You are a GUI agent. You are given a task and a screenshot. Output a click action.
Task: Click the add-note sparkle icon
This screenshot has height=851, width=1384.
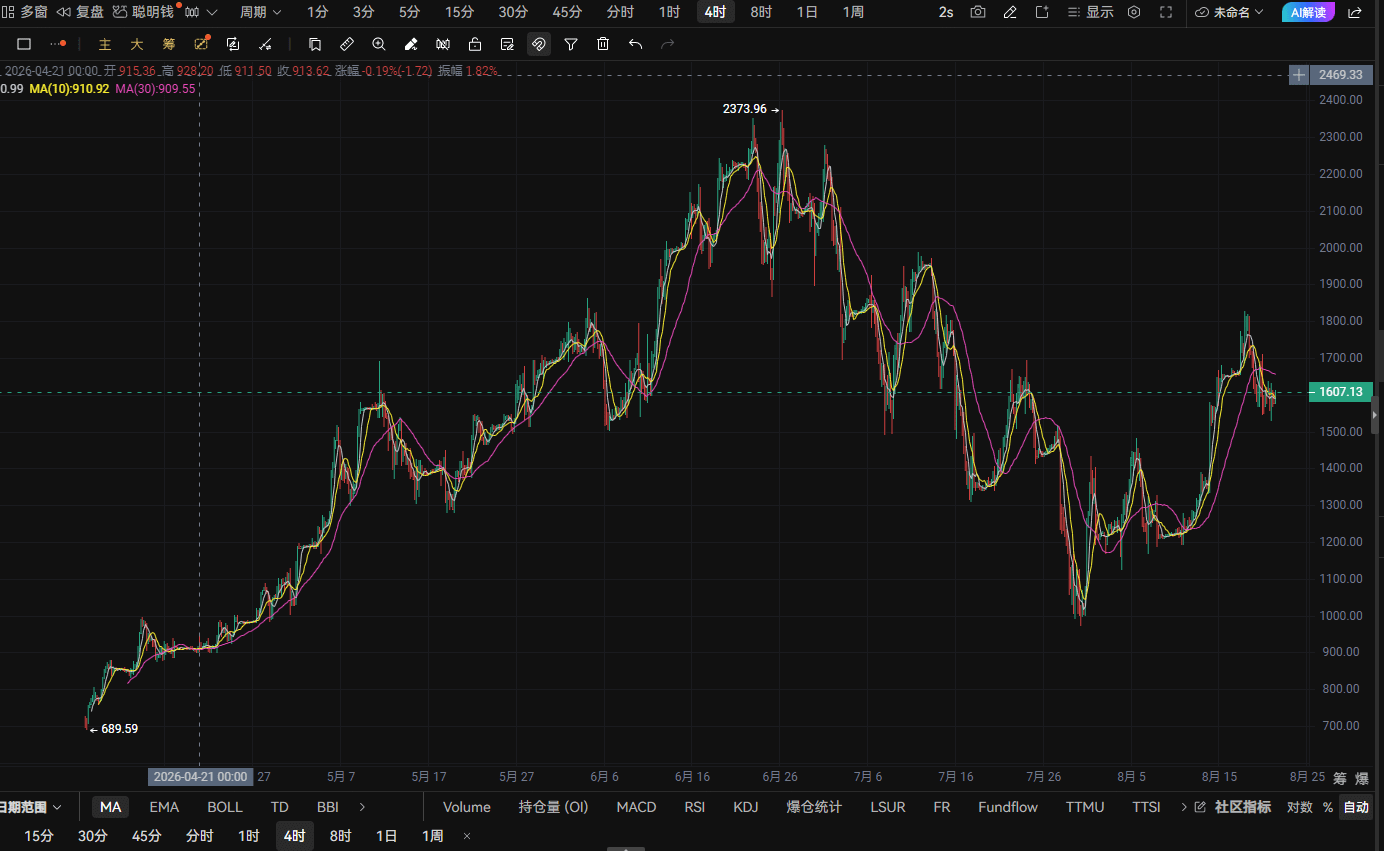click(1042, 12)
